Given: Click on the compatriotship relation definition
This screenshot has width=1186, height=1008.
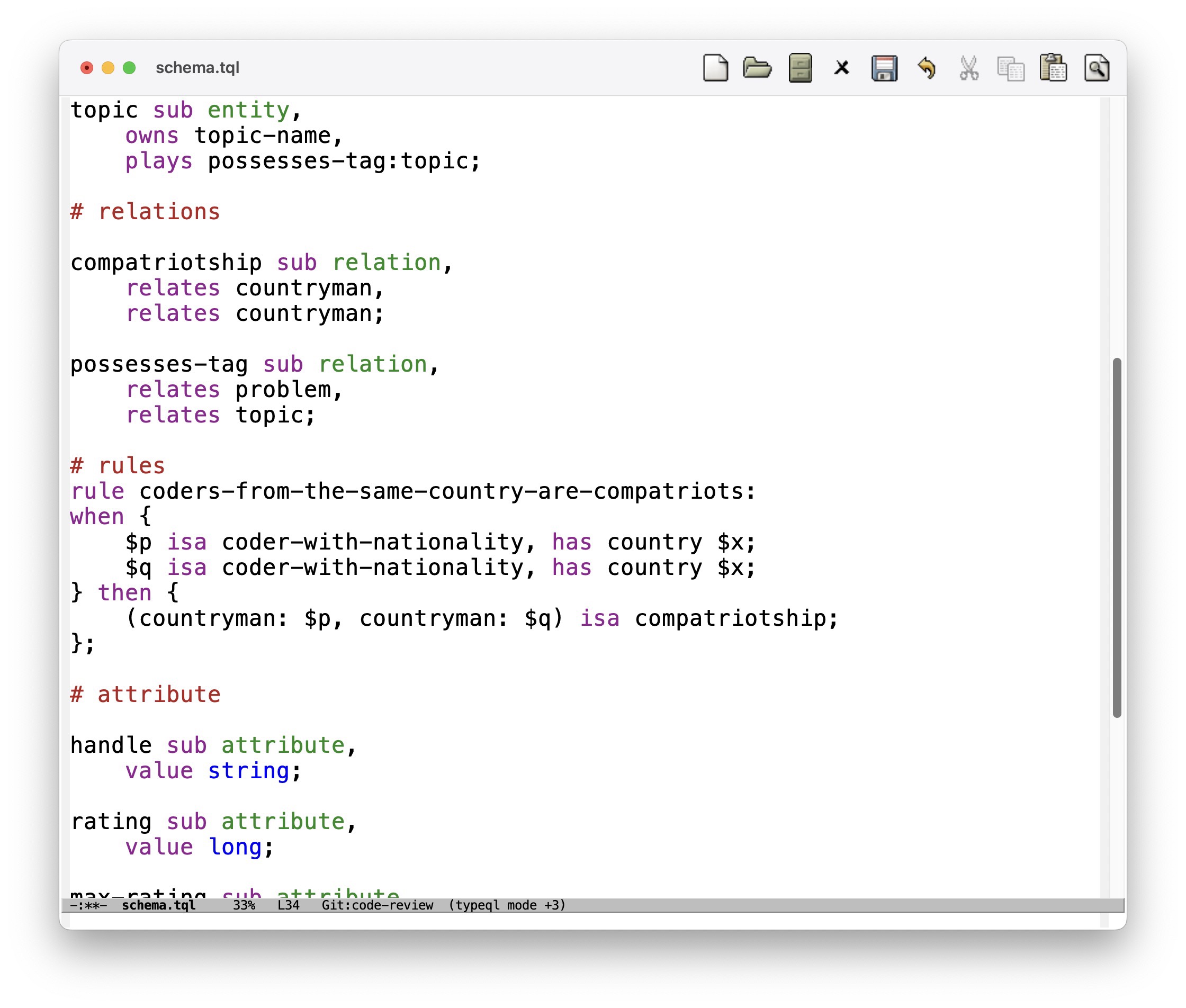Looking at the screenshot, I should click(163, 263).
